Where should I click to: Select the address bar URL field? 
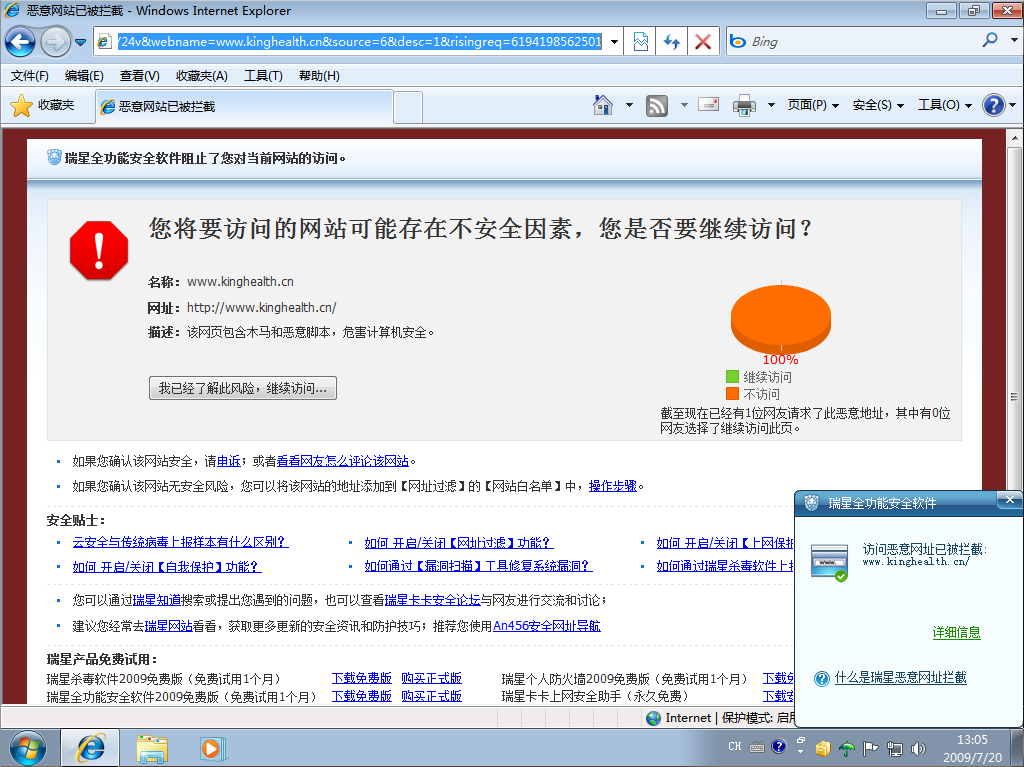(359, 42)
